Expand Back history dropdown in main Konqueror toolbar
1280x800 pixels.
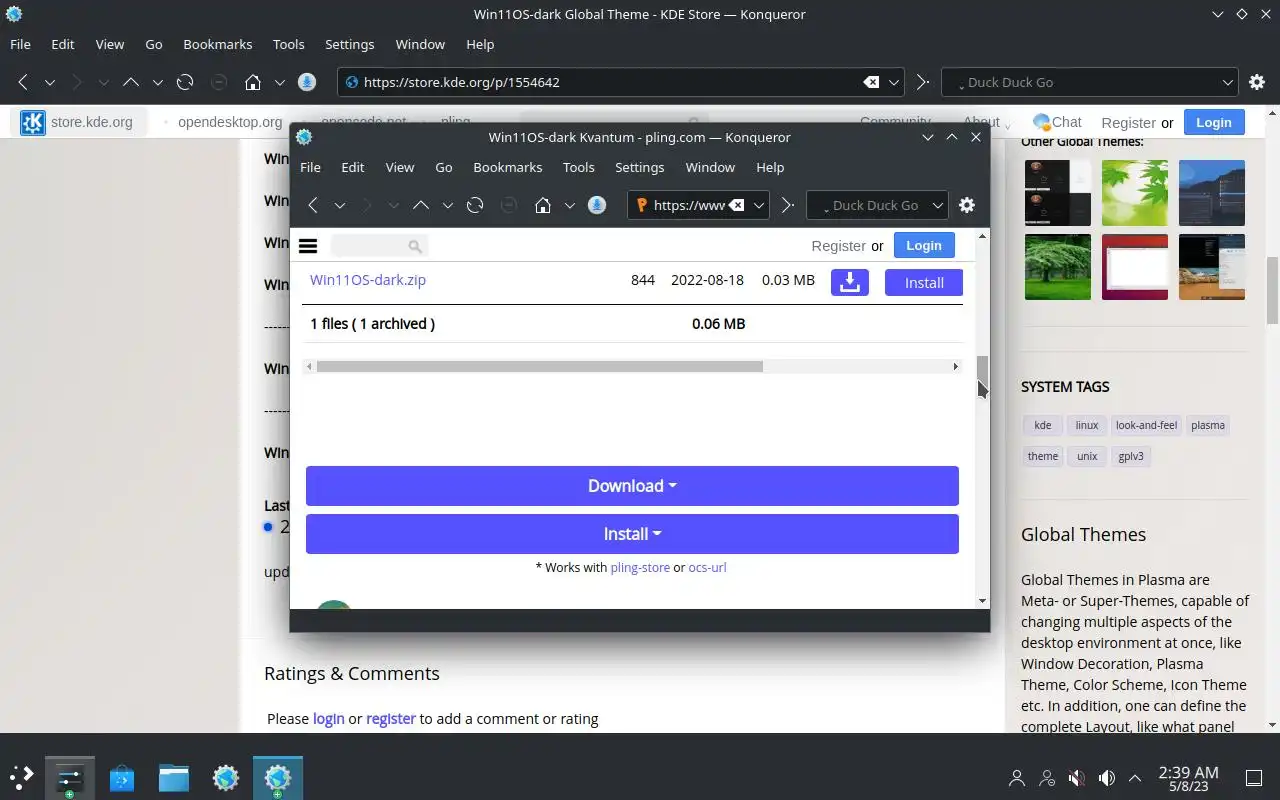49,82
